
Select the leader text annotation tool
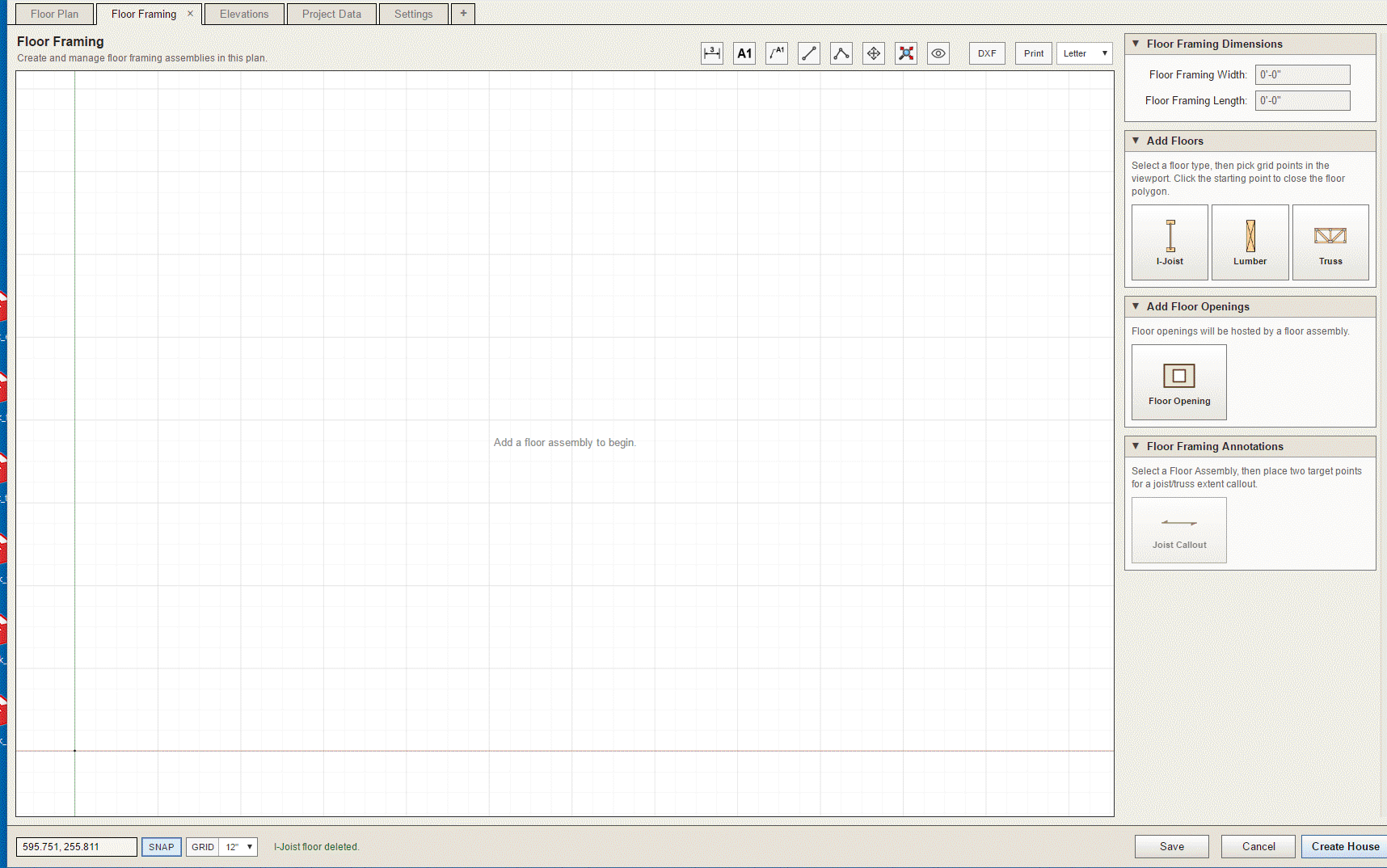777,53
